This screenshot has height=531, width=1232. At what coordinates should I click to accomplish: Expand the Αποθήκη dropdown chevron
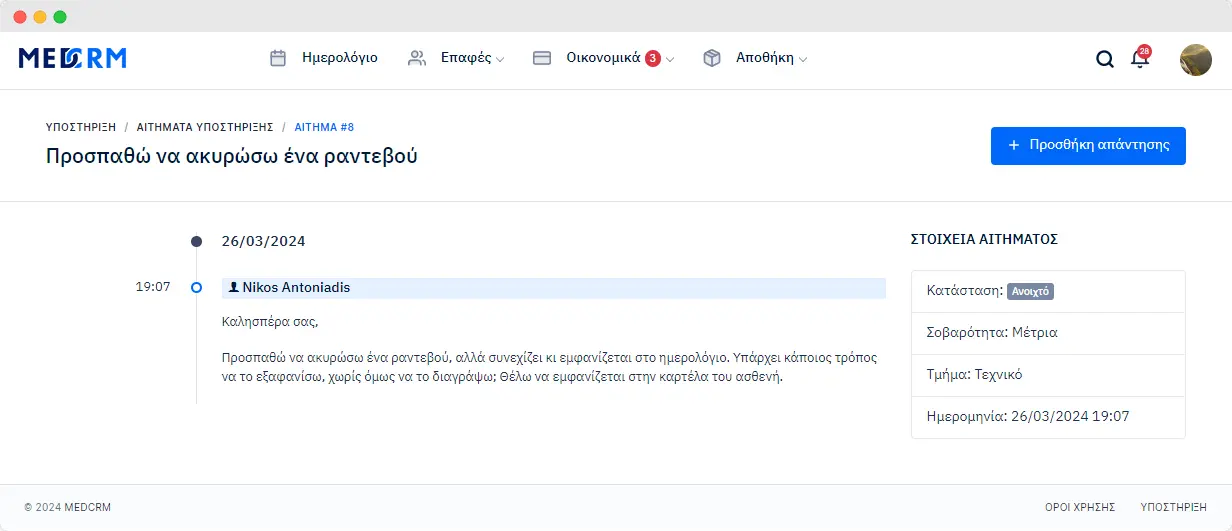(x=802, y=59)
